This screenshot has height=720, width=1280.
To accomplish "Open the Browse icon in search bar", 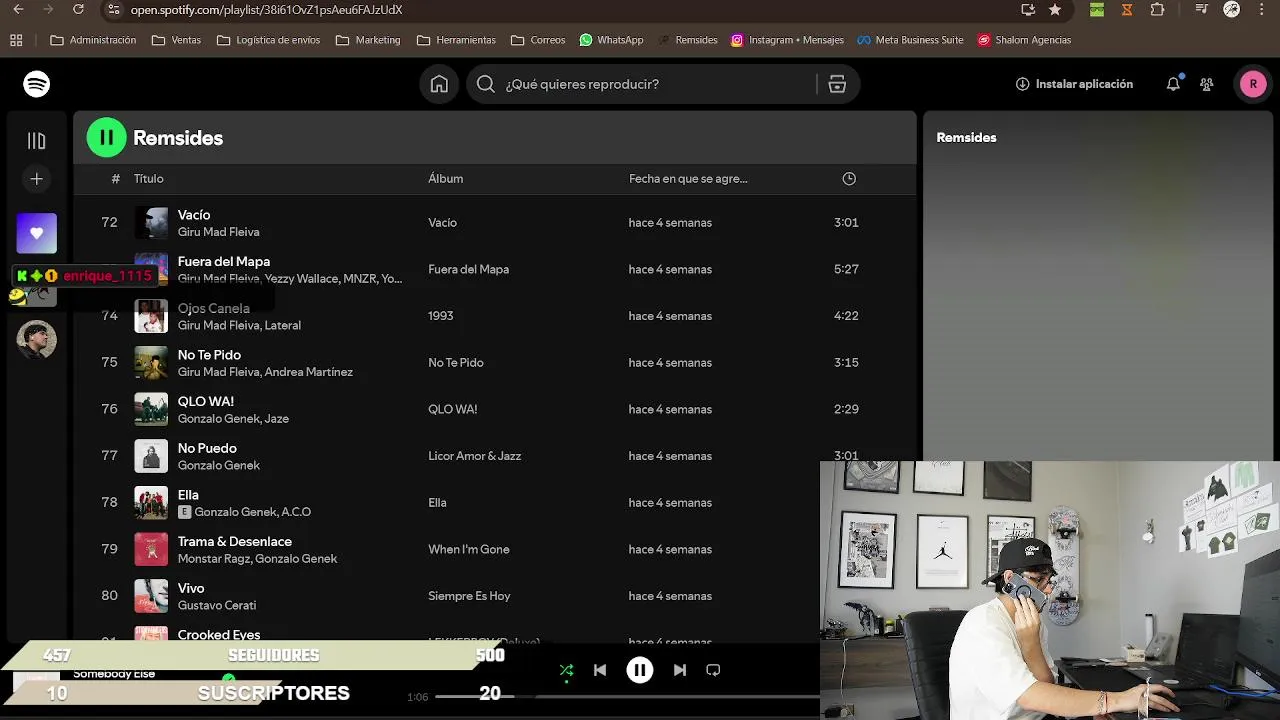I will [837, 84].
